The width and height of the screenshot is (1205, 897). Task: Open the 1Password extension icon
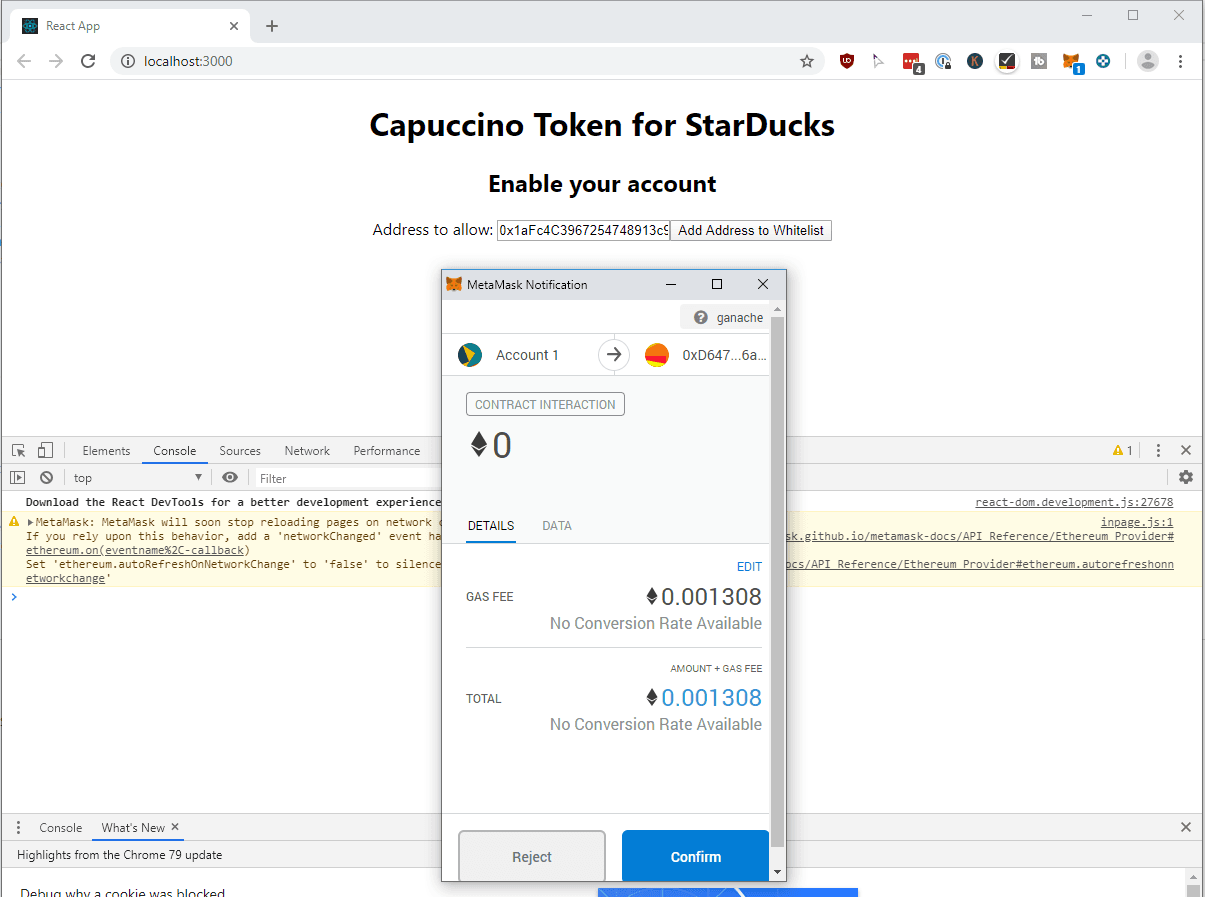click(943, 61)
